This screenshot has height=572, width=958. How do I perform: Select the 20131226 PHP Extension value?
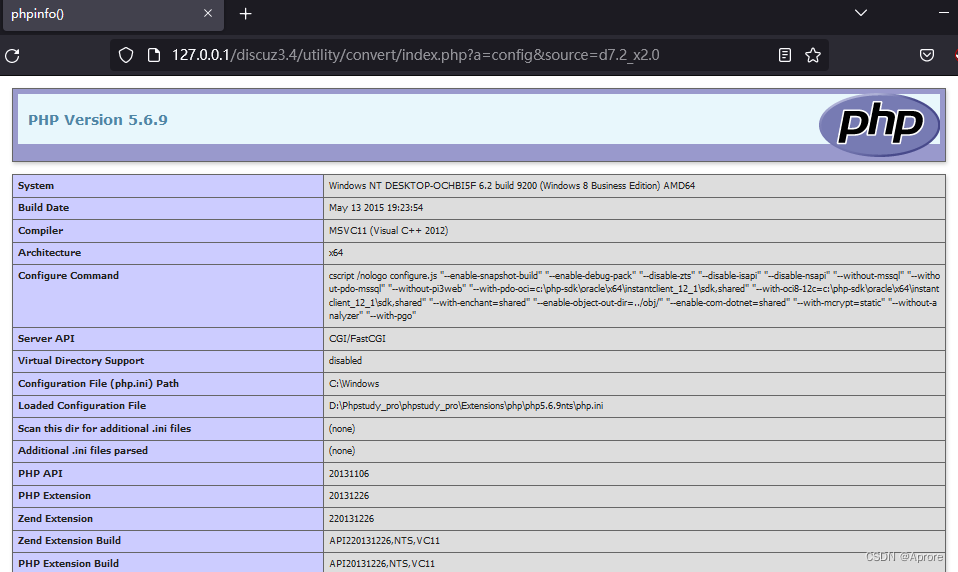[349, 496]
